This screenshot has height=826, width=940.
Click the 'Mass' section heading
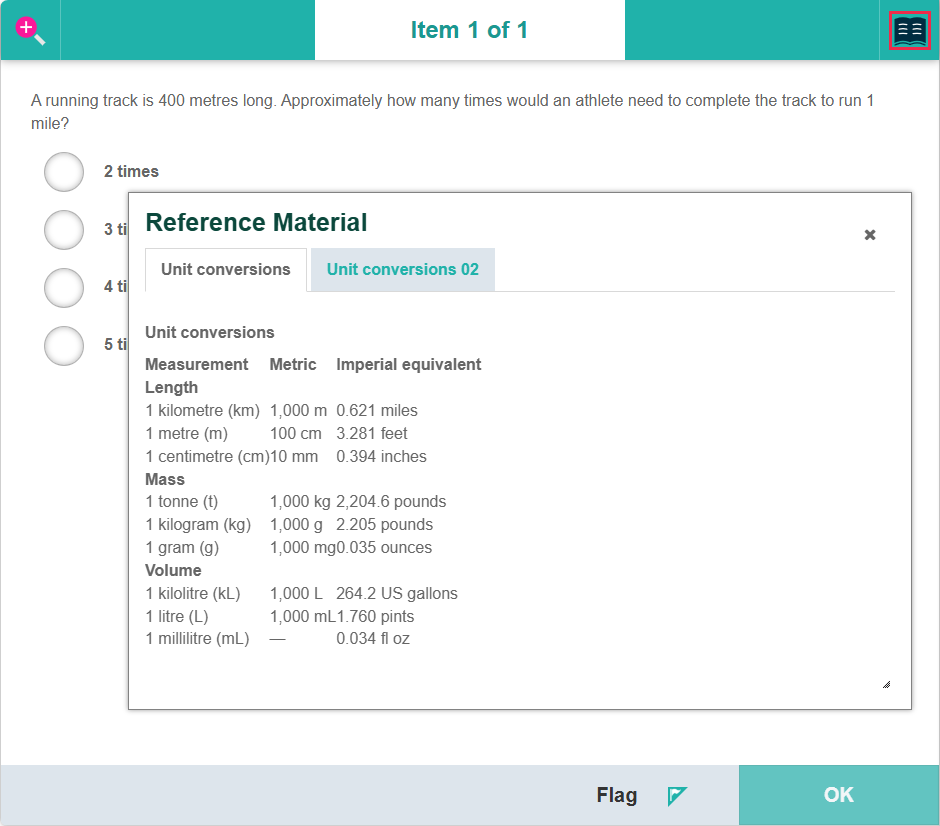coord(165,480)
